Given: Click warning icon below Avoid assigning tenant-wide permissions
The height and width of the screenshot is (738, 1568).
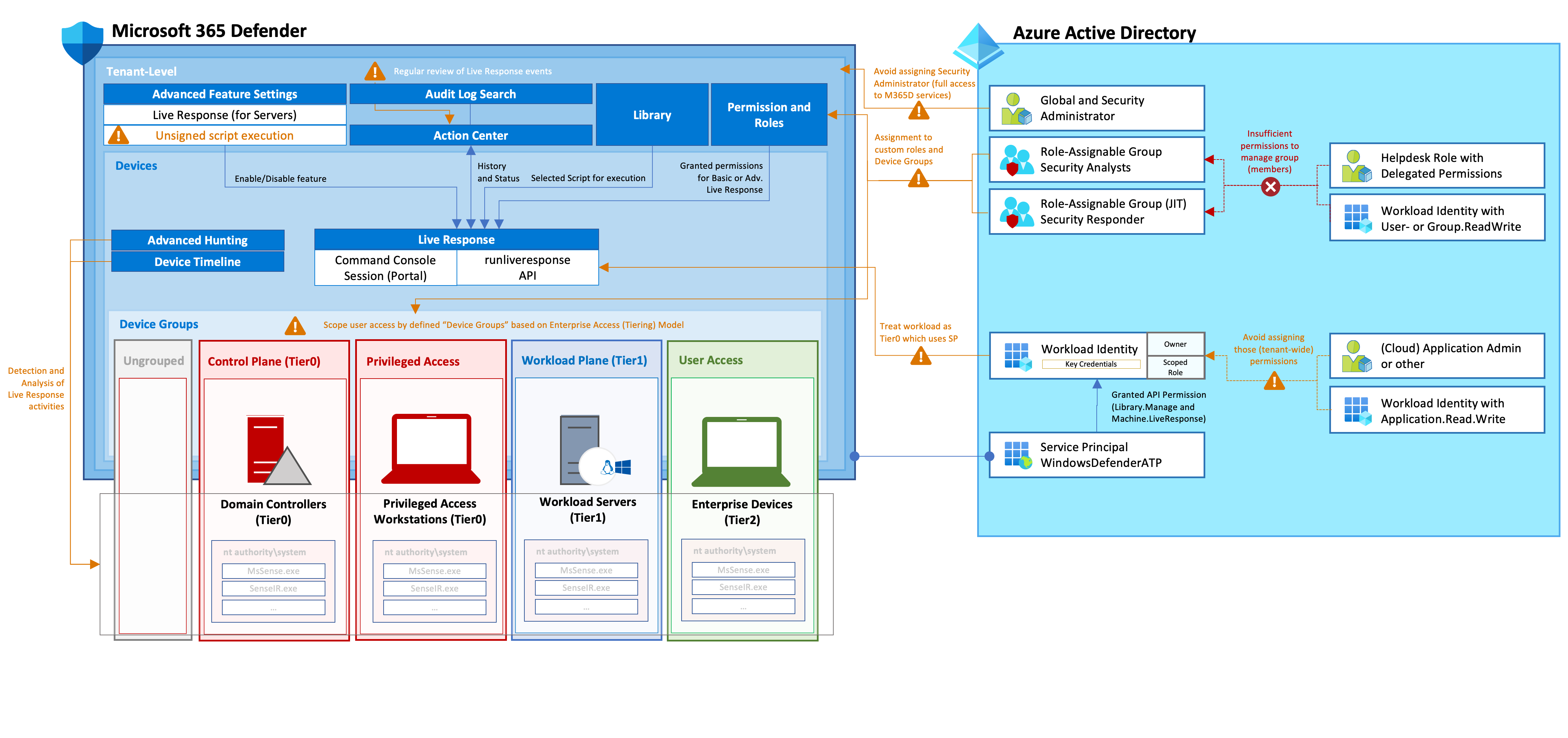Looking at the screenshot, I should coord(1274,381).
